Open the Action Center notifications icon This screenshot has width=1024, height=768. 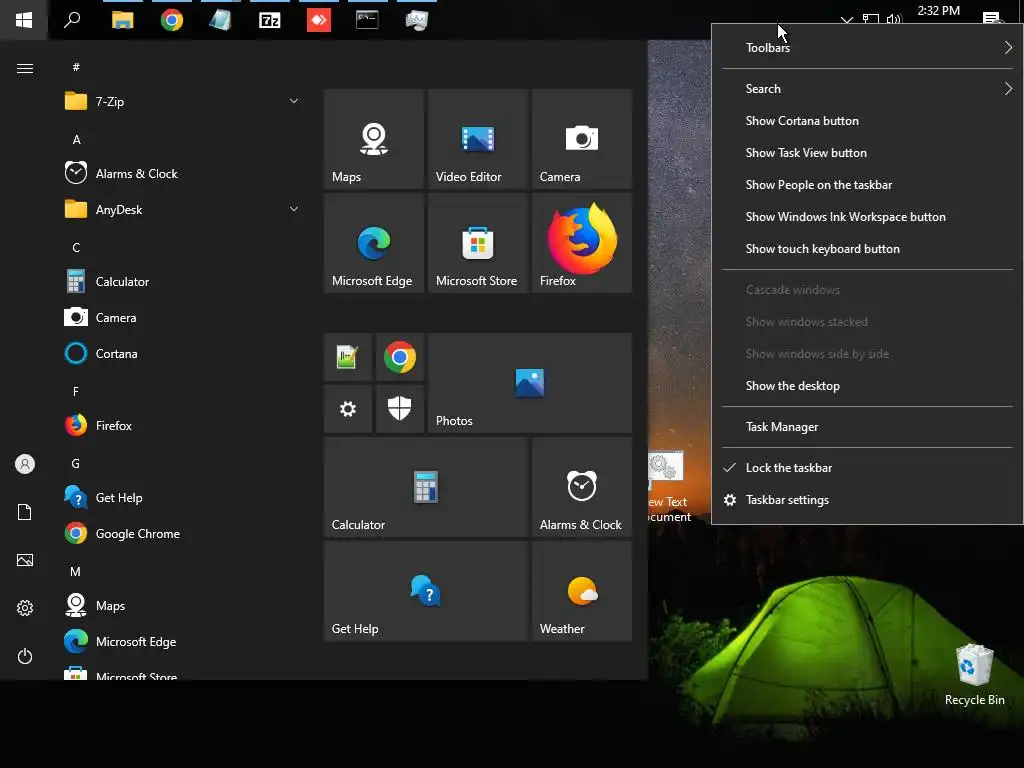pyautogui.click(x=992, y=18)
